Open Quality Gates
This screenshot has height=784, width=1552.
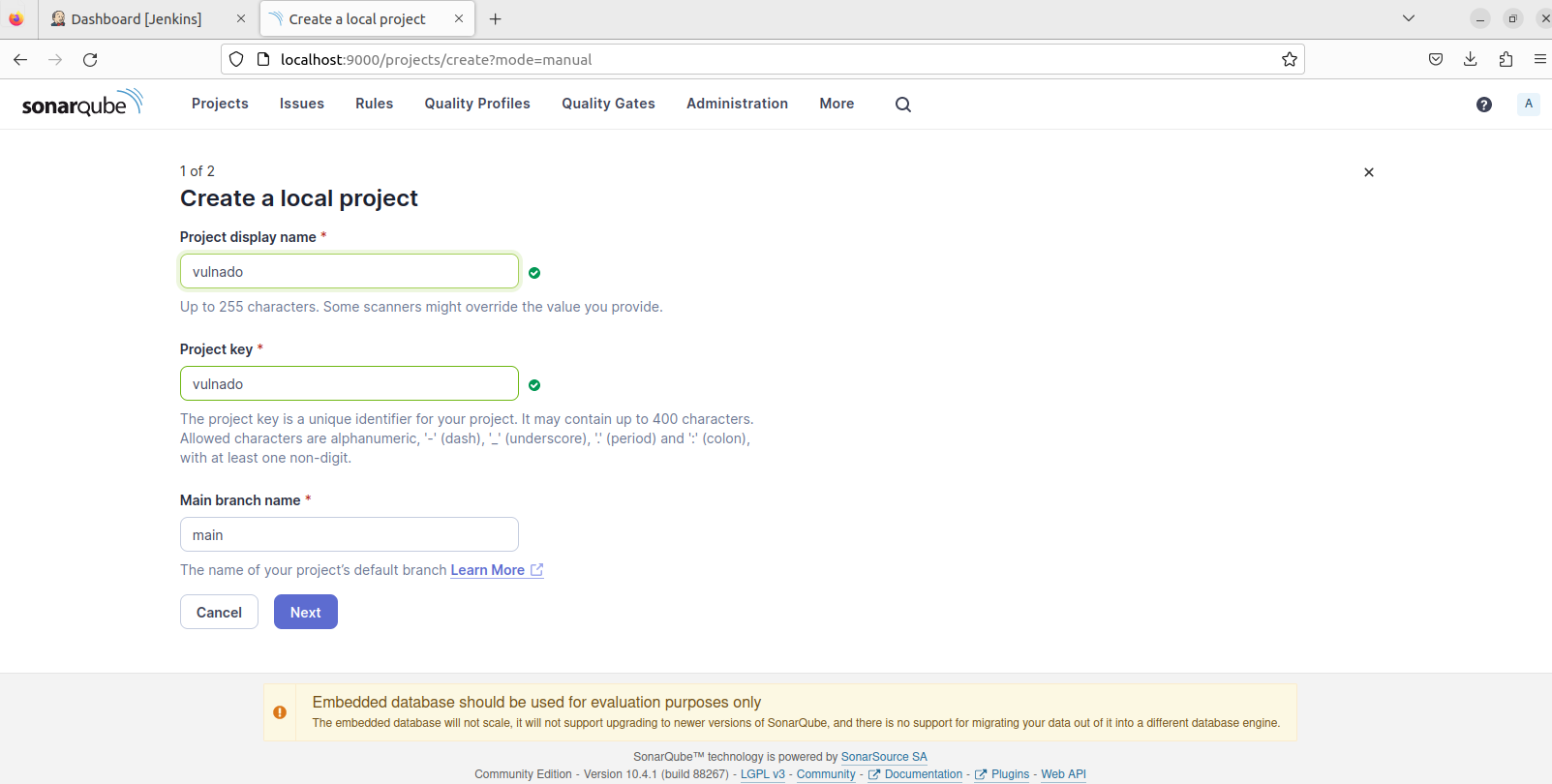[608, 104]
